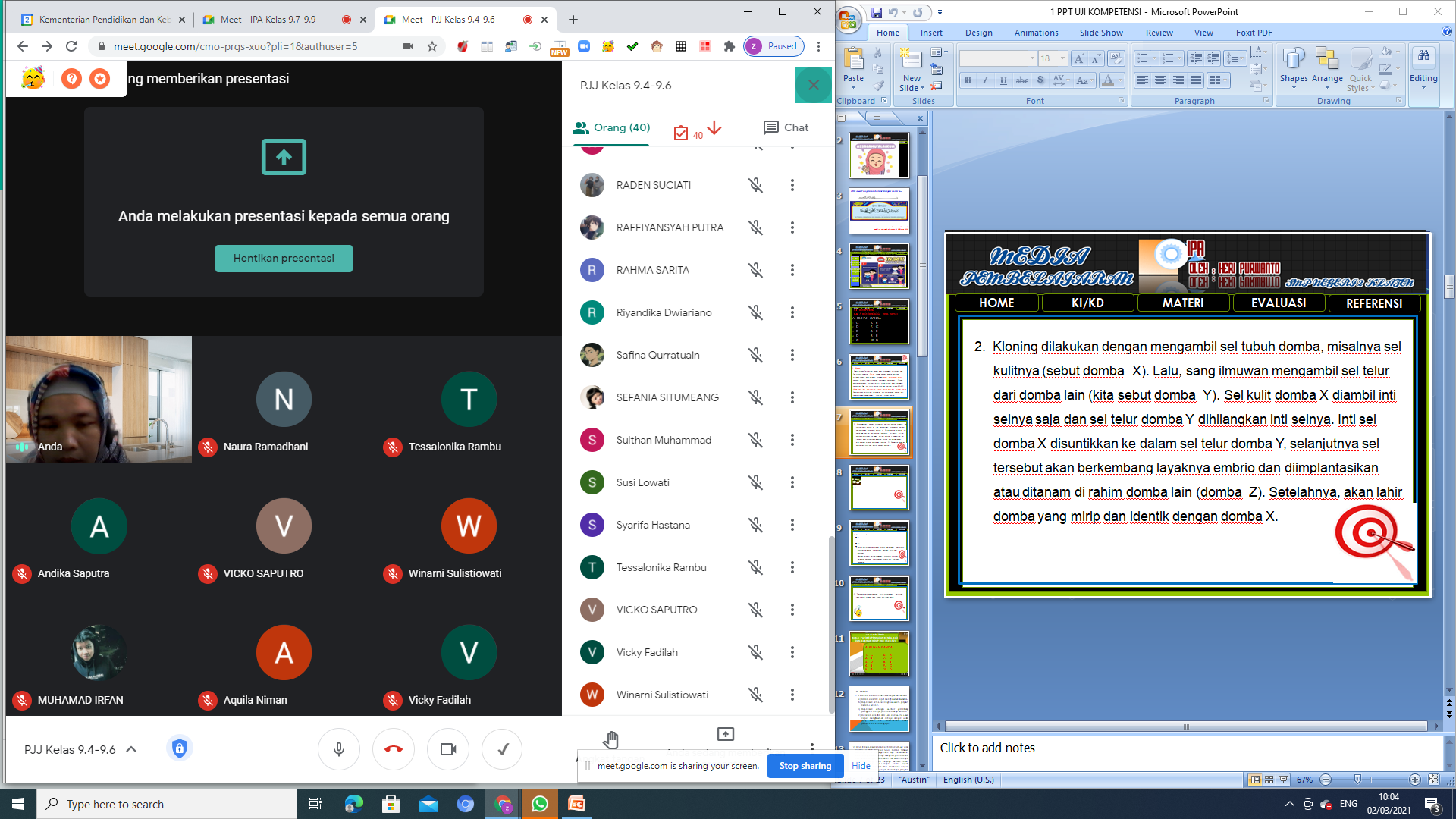
Task: Click the raise hand icon
Action: click(x=611, y=738)
